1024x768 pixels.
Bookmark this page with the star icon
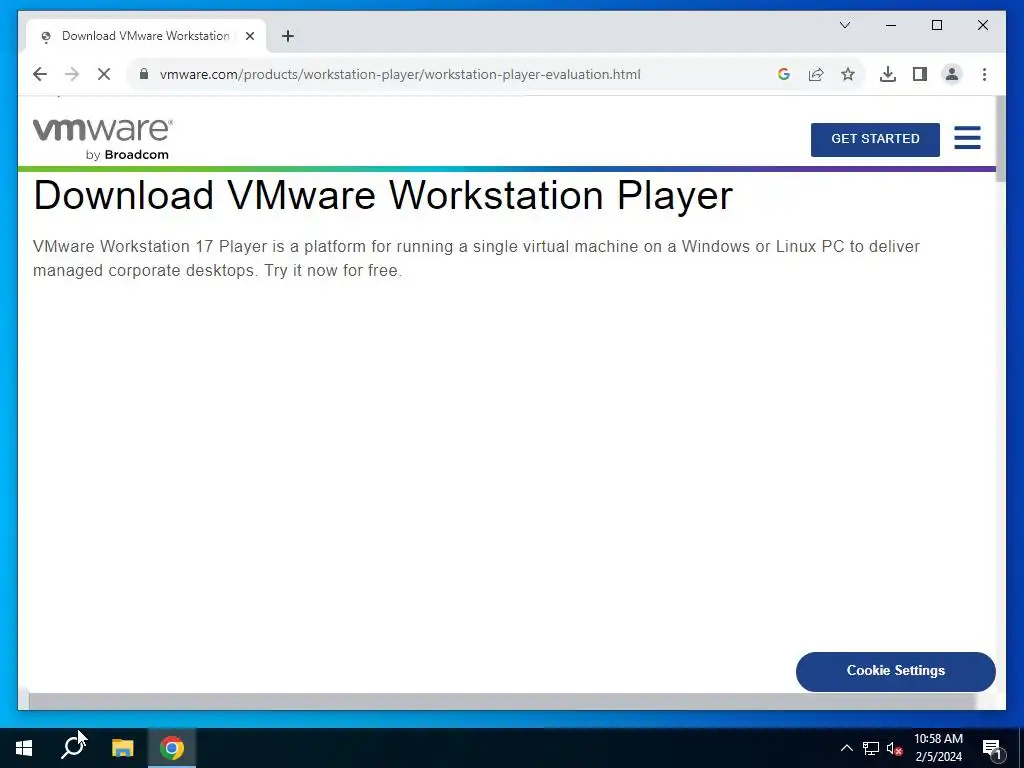click(848, 74)
